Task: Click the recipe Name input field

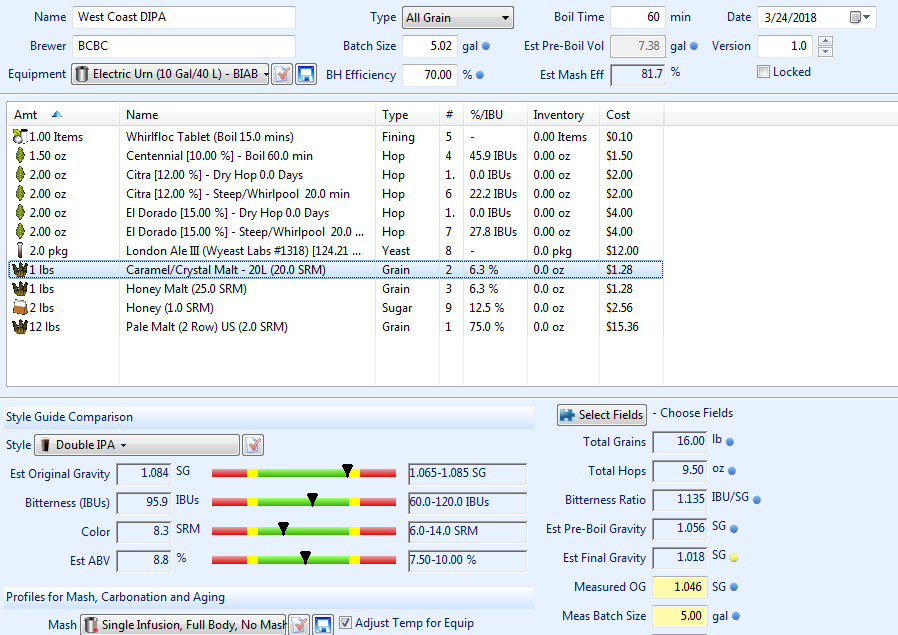Action: click(x=184, y=17)
